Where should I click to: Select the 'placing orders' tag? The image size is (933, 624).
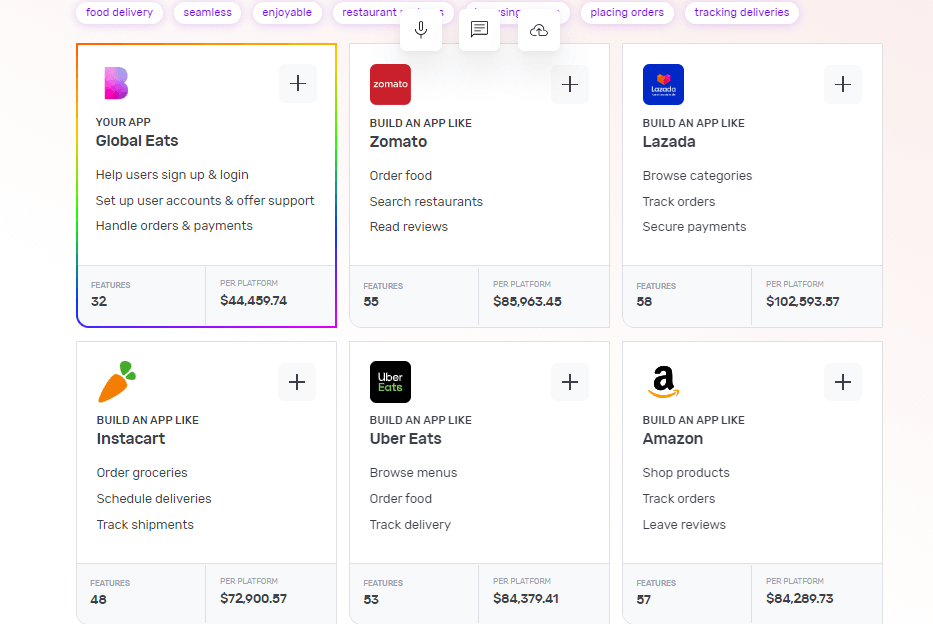click(627, 13)
